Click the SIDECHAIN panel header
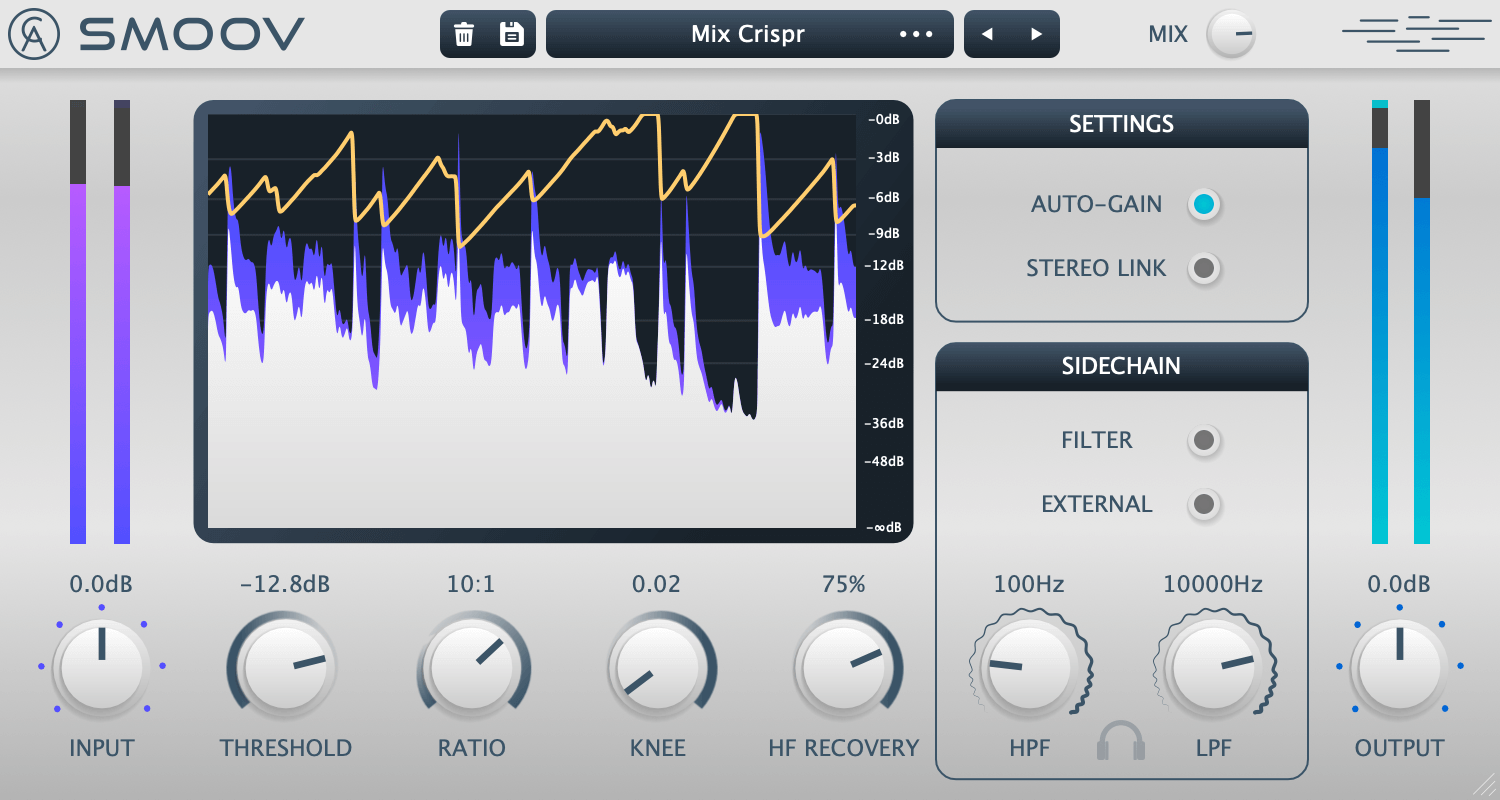Image resolution: width=1500 pixels, height=800 pixels. (x=1121, y=366)
